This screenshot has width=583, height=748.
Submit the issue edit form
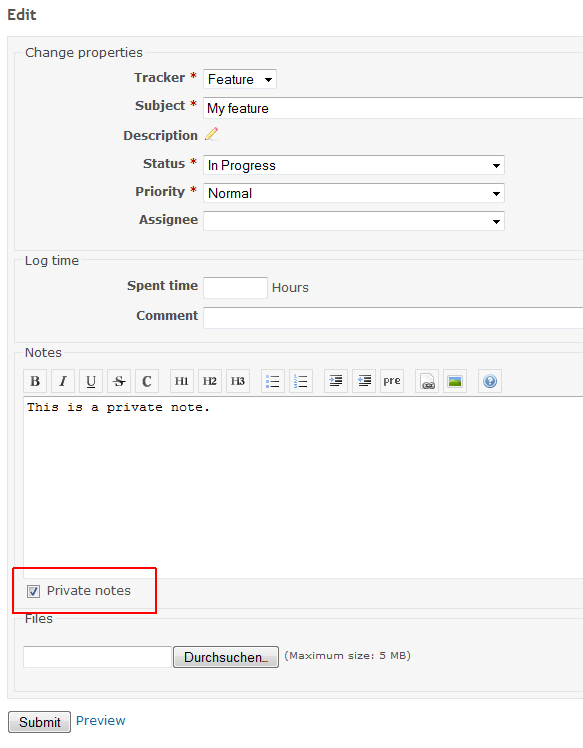(40, 722)
